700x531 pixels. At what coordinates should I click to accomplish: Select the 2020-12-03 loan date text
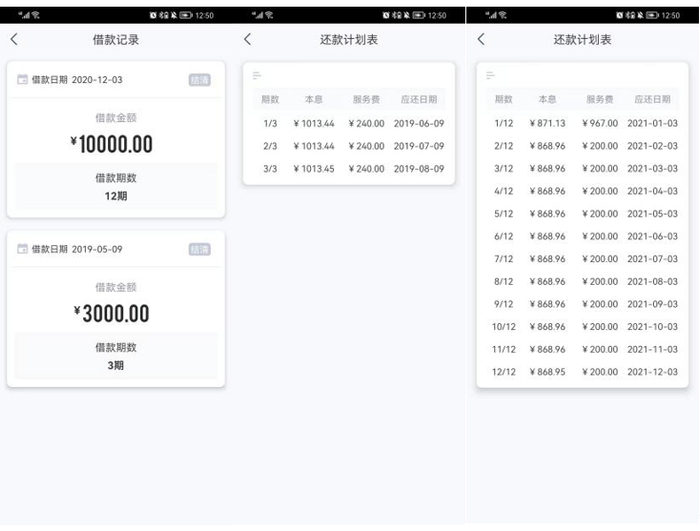point(97,80)
